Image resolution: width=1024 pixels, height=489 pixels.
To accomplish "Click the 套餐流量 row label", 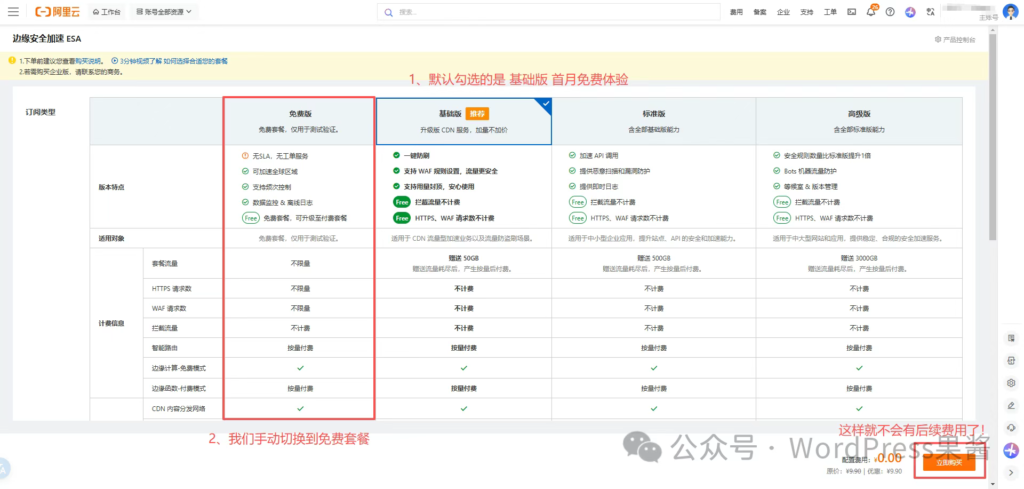I will [165, 264].
